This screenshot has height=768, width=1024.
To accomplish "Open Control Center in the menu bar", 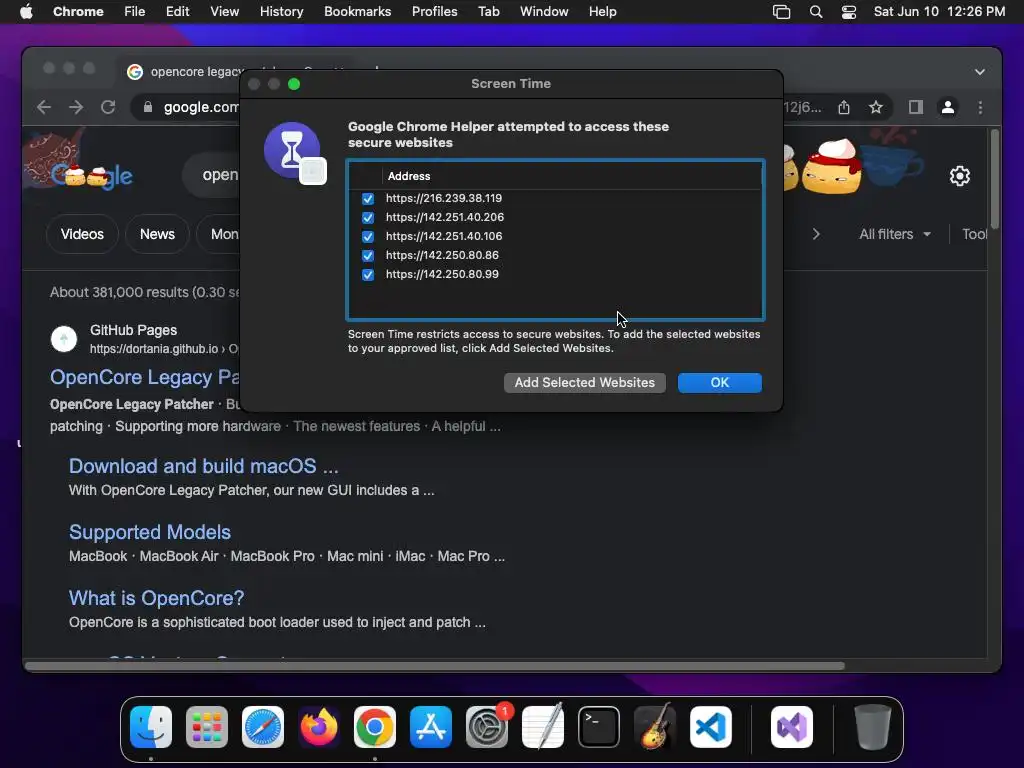I will tap(848, 12).
